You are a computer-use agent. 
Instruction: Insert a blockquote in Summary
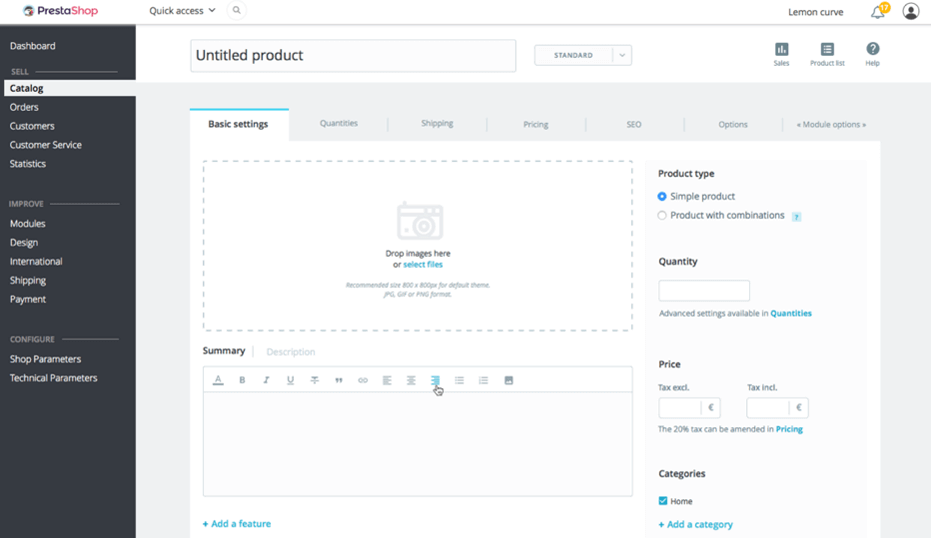pos(339,380)
